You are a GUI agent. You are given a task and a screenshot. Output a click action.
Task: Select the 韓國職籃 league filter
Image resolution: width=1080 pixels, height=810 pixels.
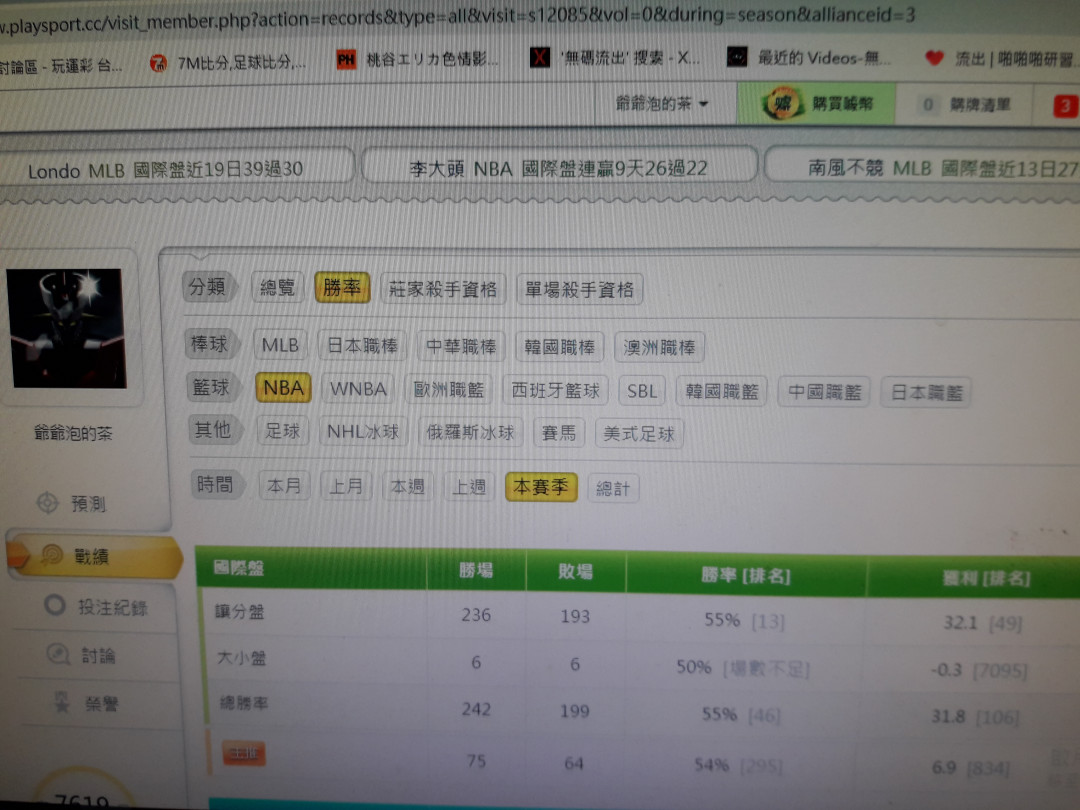[721, 392]
